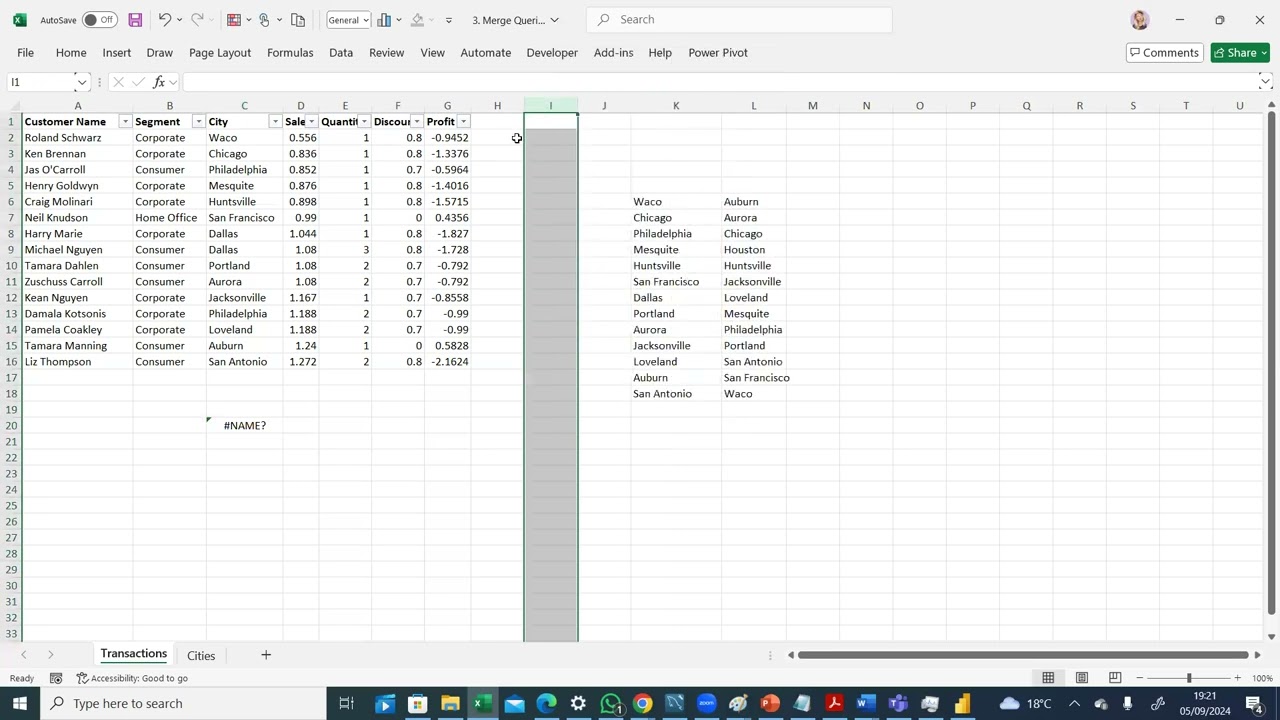Open Task View on the taskbar
Viewport: 1280px width, 720px height.
[x=346, y=704]
